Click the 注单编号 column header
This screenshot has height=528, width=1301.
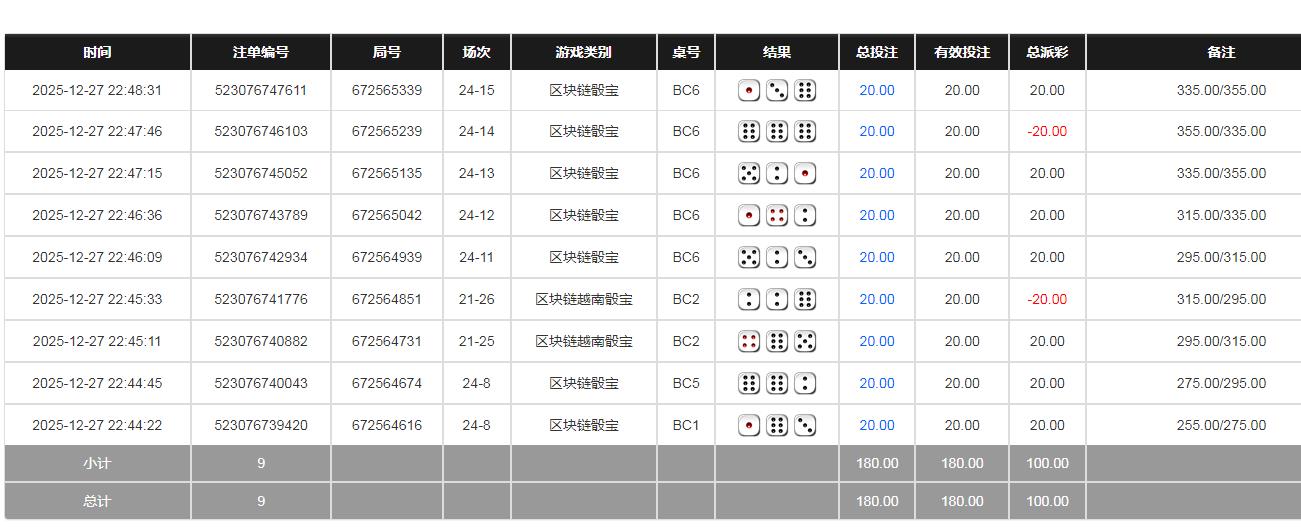261,52
